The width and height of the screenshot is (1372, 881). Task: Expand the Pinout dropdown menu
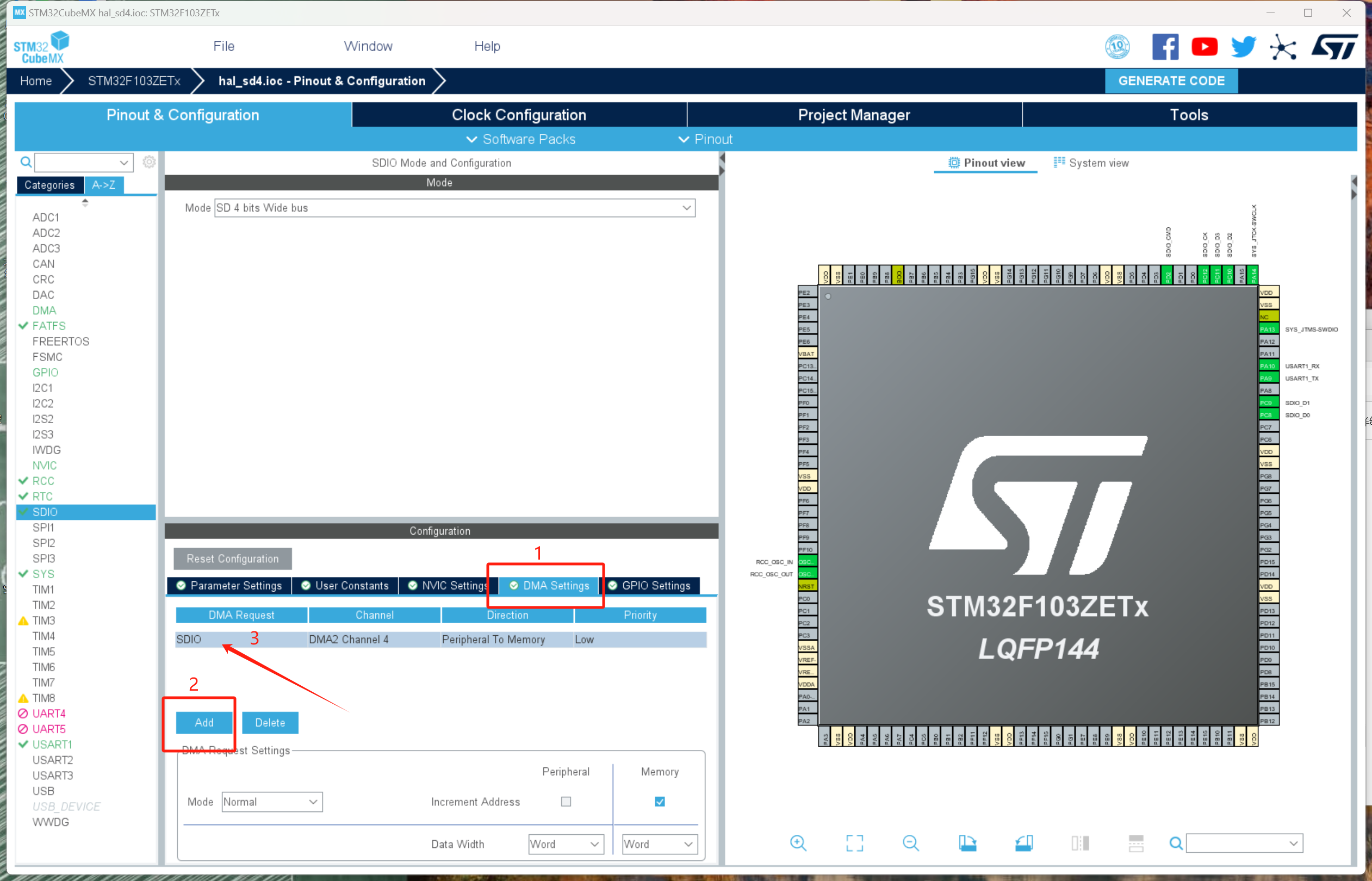click(x=705, y=139)
